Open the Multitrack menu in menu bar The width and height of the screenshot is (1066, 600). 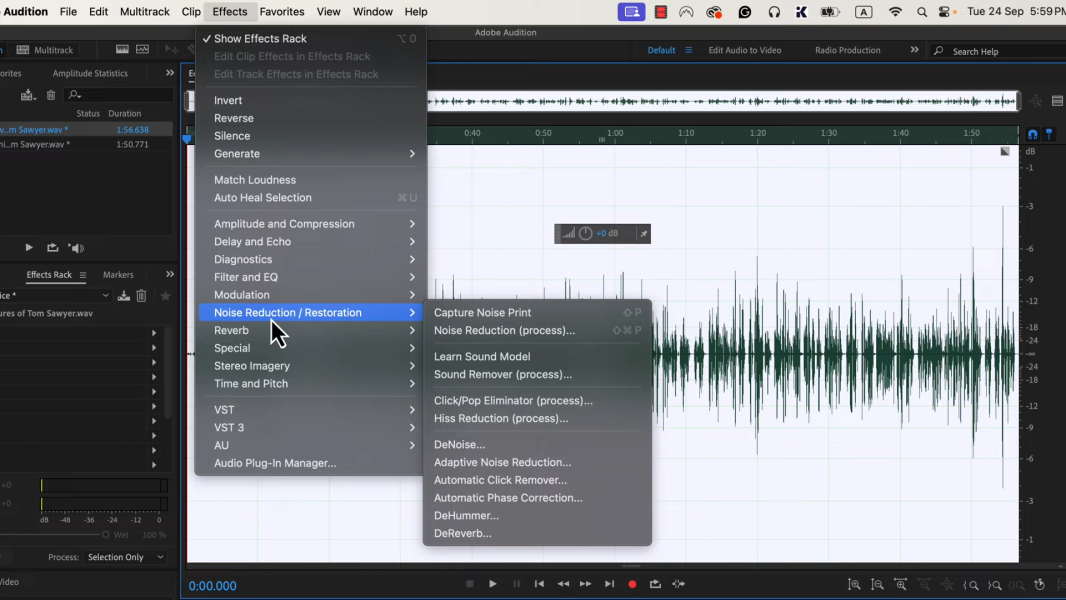[145, 12]
